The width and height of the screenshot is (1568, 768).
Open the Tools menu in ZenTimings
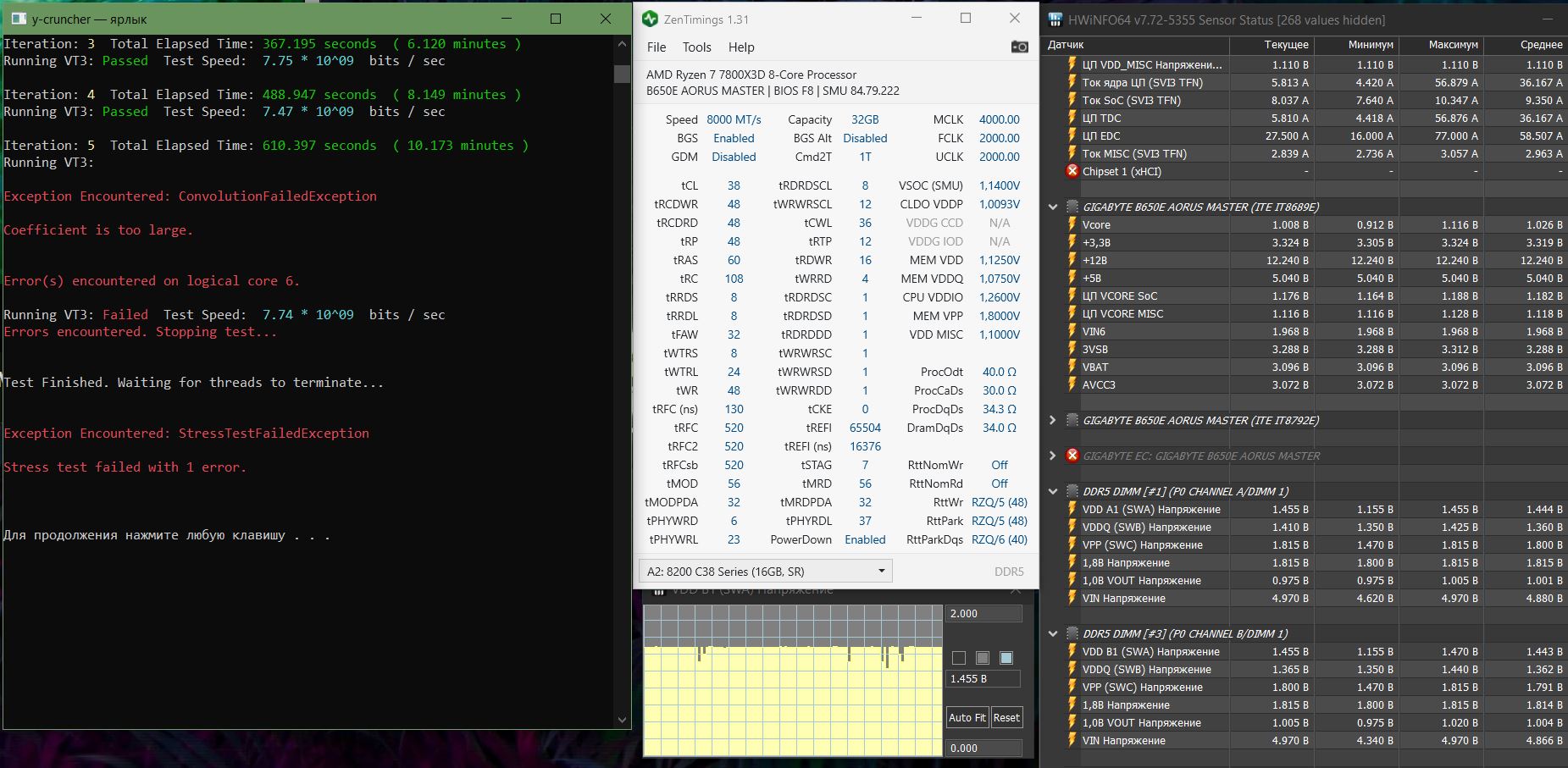[x=696, y=47]
